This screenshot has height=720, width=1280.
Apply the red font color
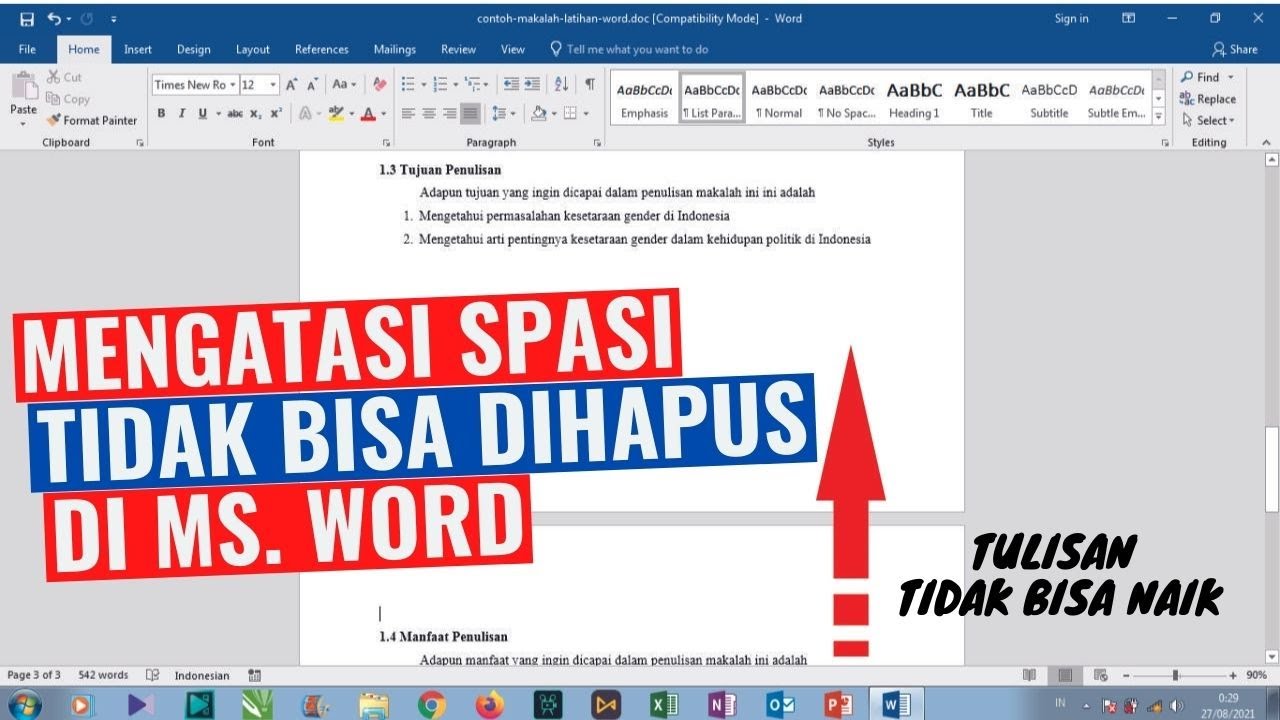(x=369, y=114)
